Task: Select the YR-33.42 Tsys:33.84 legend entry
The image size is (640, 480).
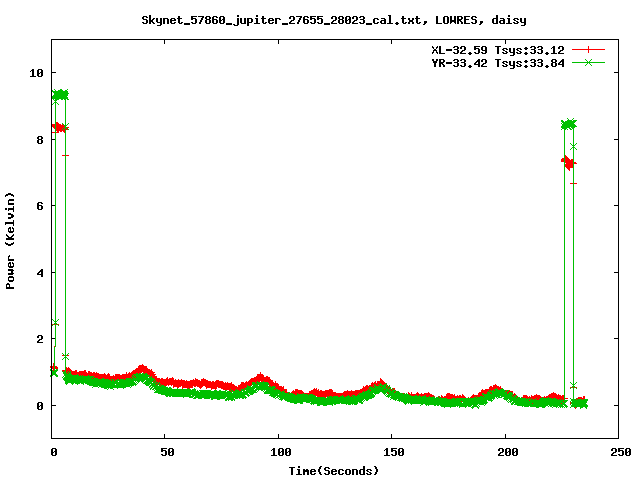Action: [x=498, y=63]
